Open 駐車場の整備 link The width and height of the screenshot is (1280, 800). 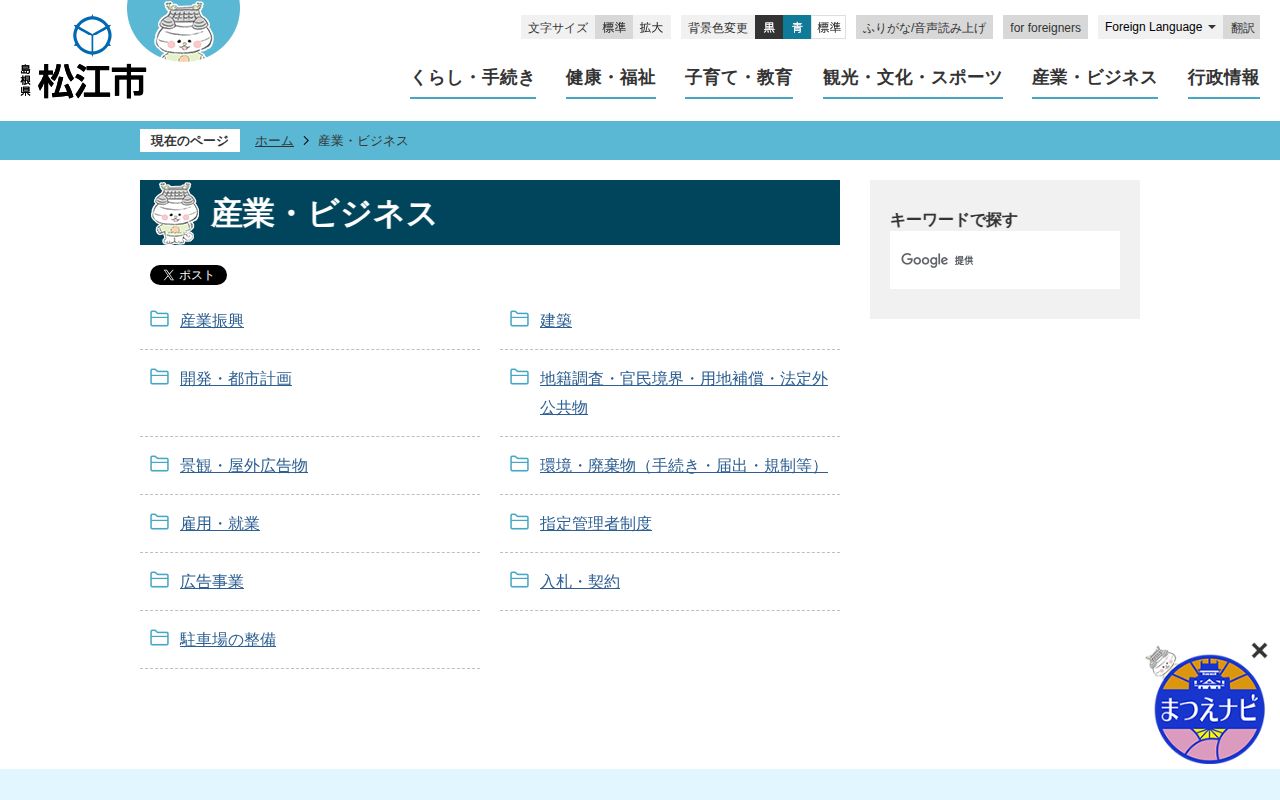click(228, 640)
